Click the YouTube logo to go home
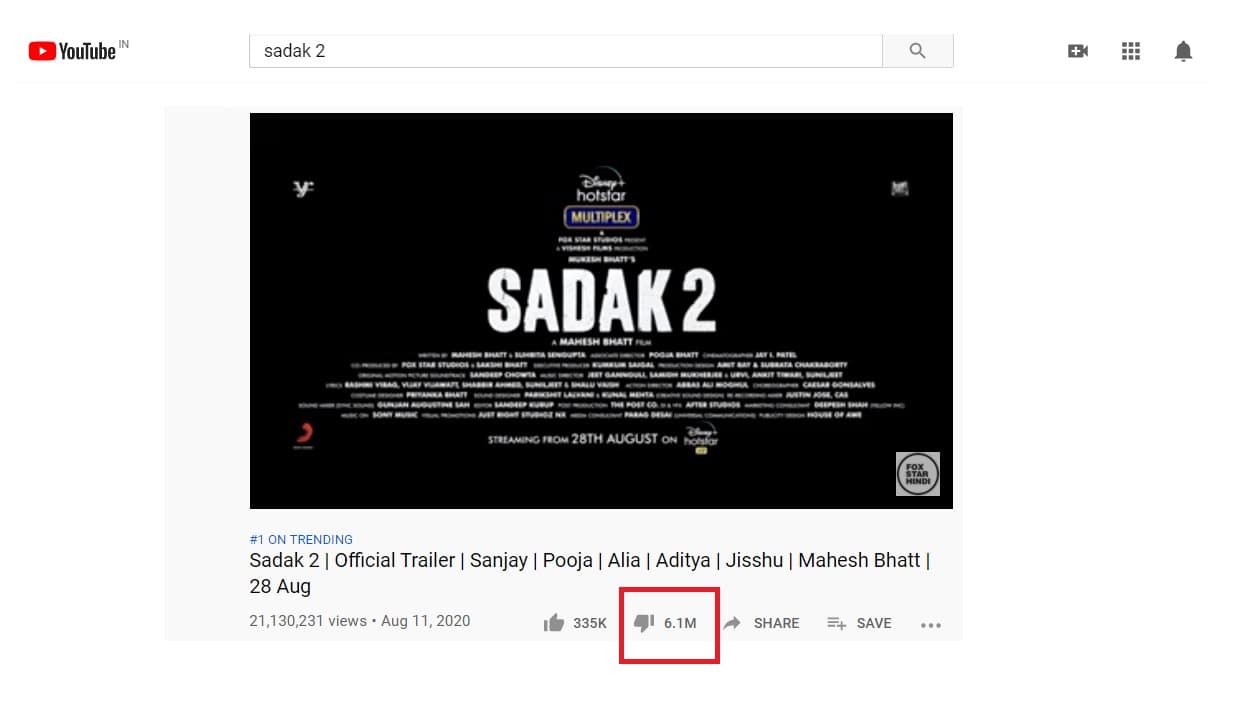The height and width of the screenshot is (727, 1239). 72,51
